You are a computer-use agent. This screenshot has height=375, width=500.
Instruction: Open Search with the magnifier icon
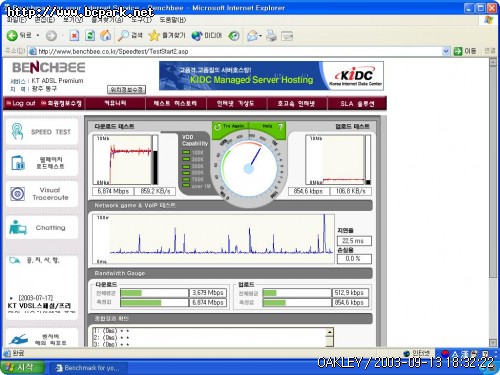click(123, 35)
